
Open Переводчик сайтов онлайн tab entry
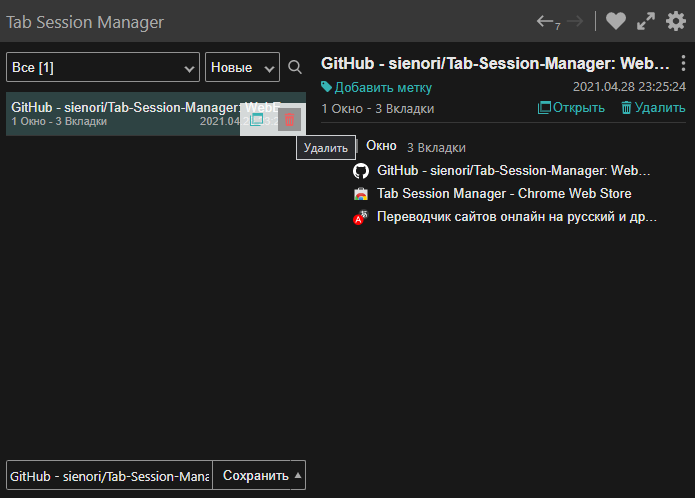click(x=516, y=217)
